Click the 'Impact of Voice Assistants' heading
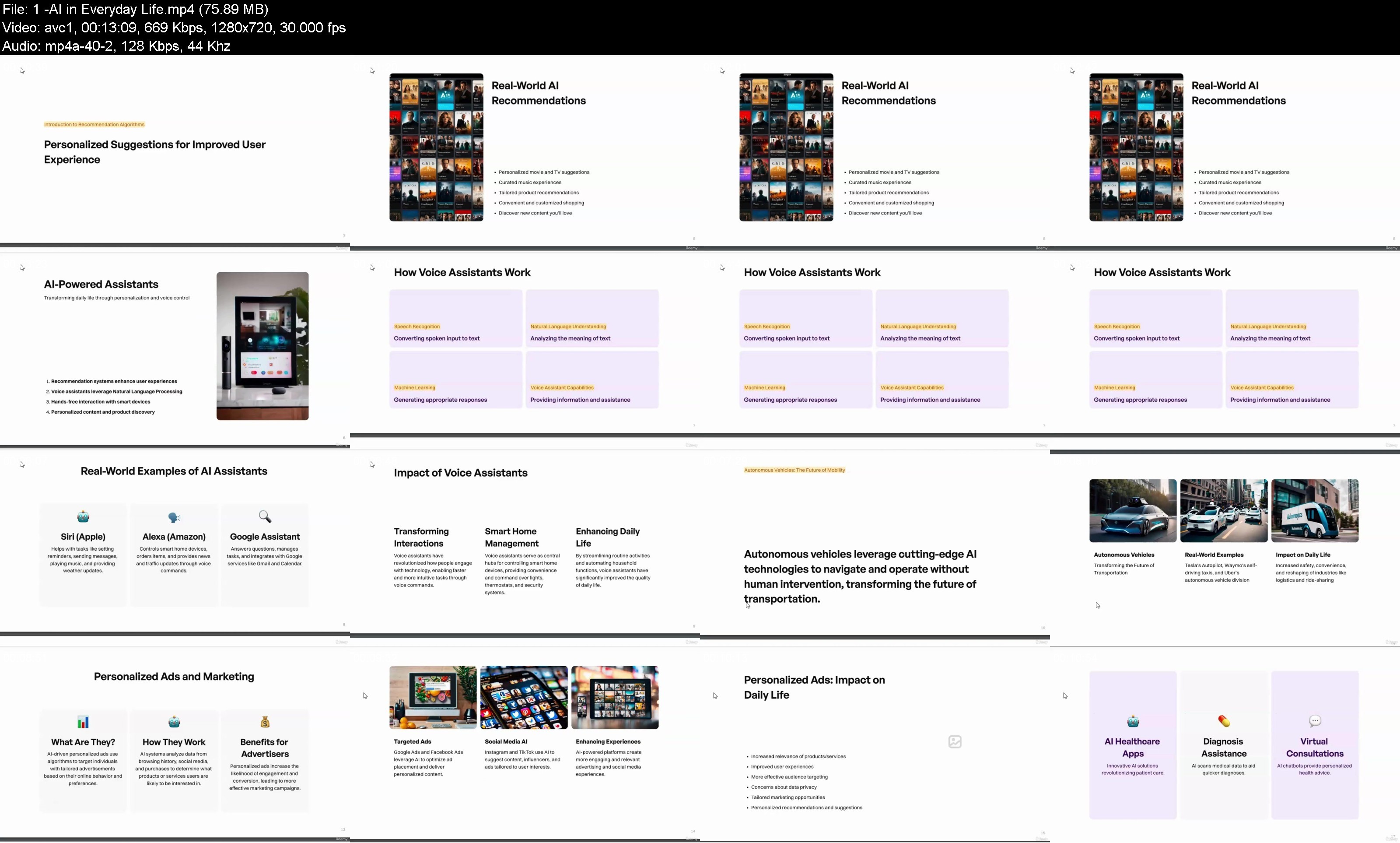 460,473
